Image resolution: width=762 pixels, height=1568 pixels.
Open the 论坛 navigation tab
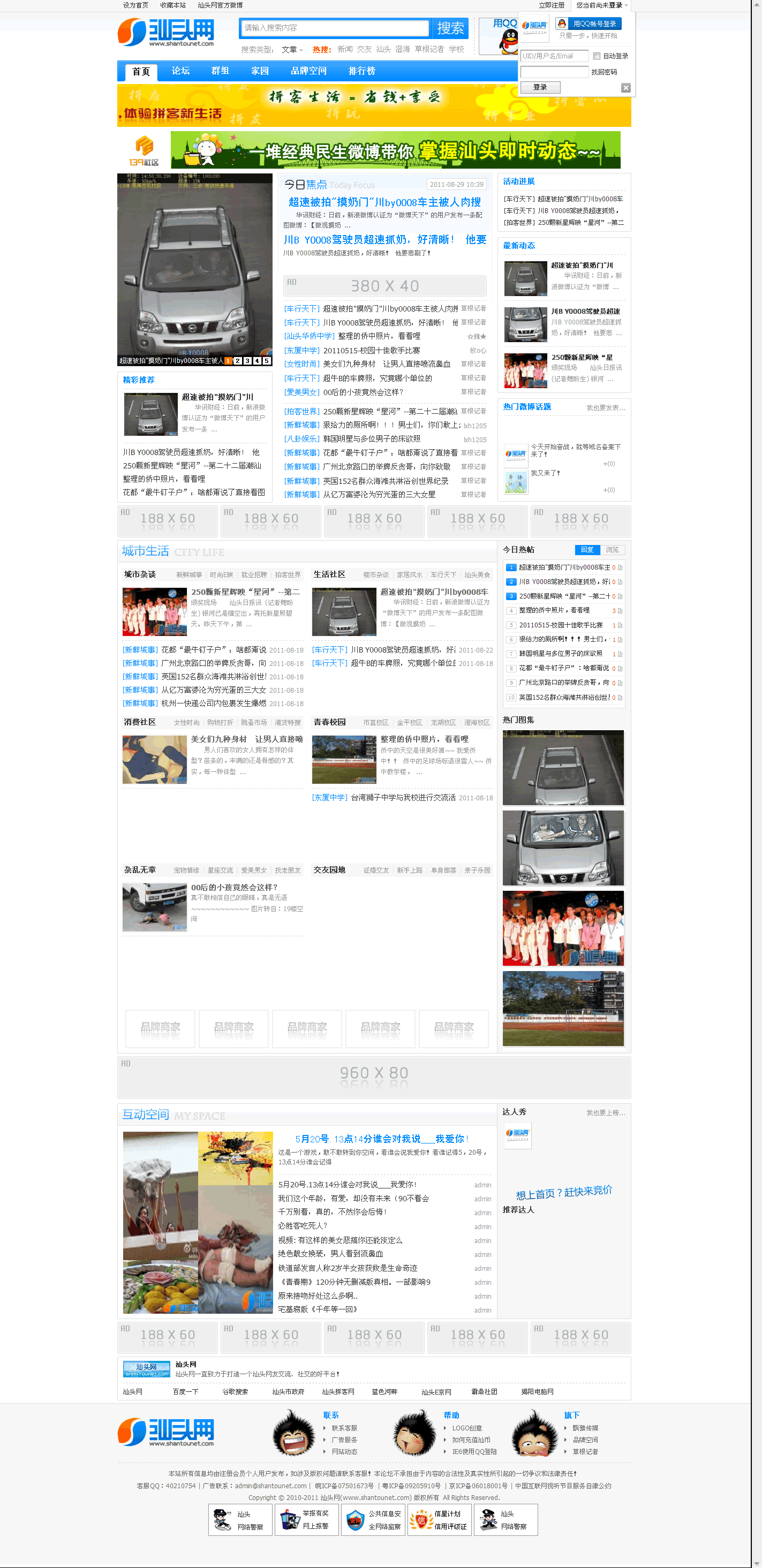pyautogui.click(x=181, y=71)
